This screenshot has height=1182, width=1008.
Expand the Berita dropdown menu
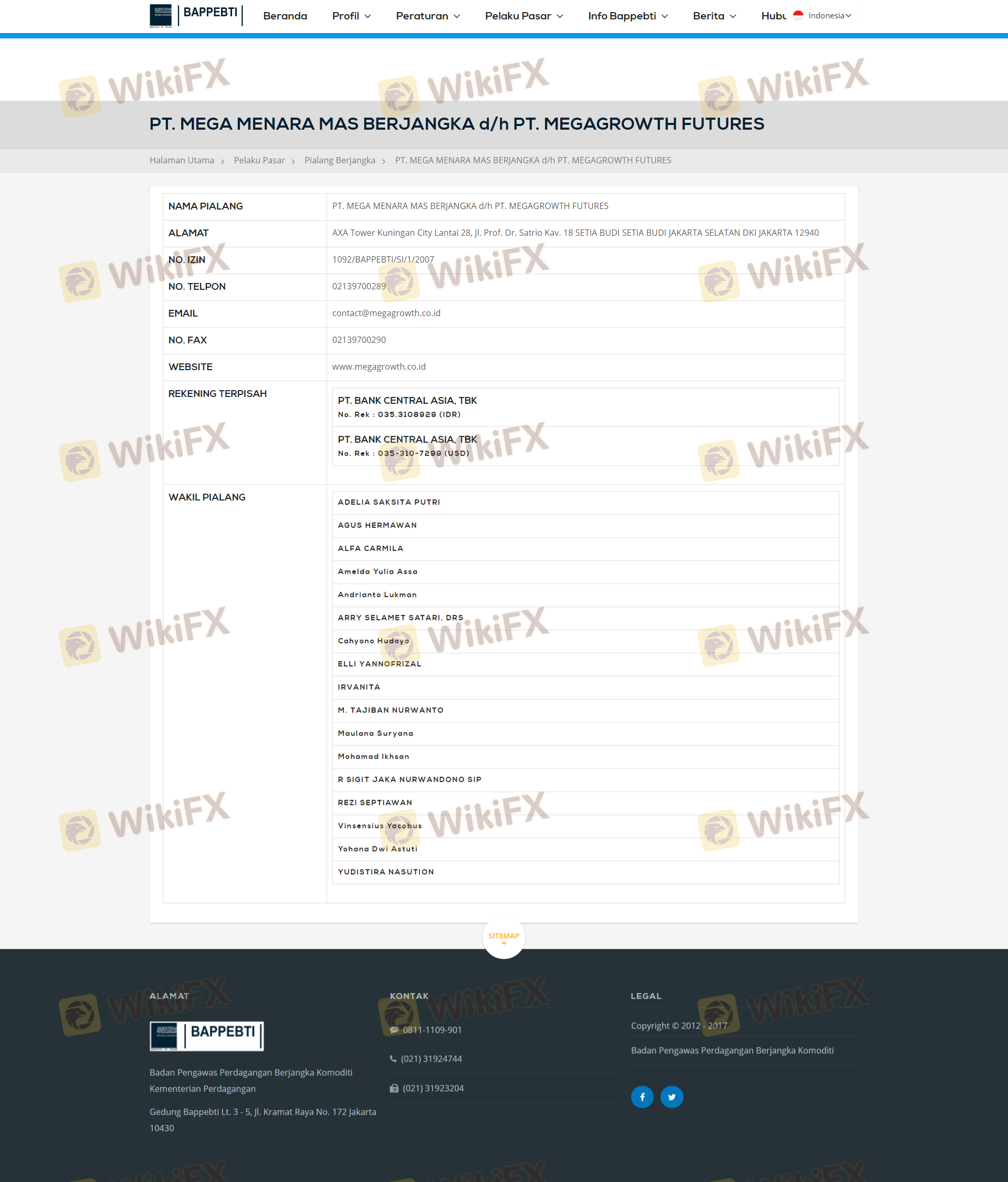(714, 16)
